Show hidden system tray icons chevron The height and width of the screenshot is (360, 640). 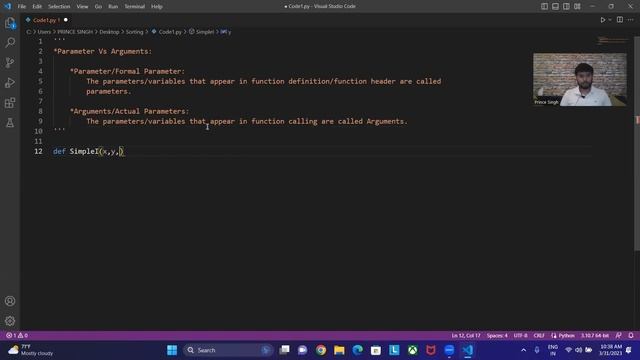(523, 350)
